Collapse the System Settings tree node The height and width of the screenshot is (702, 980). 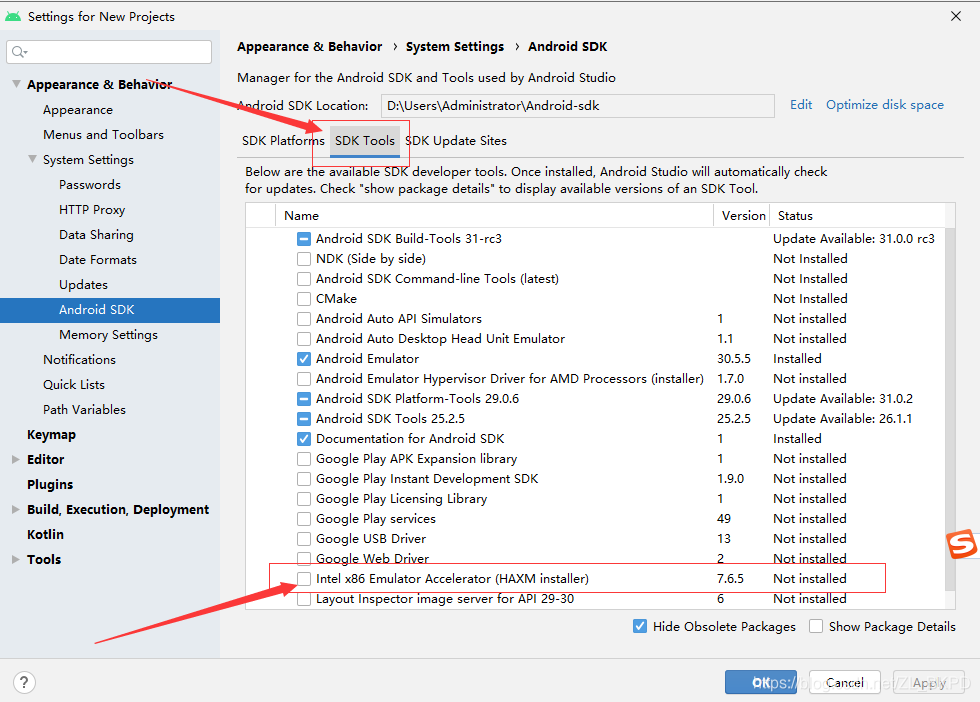32,159
